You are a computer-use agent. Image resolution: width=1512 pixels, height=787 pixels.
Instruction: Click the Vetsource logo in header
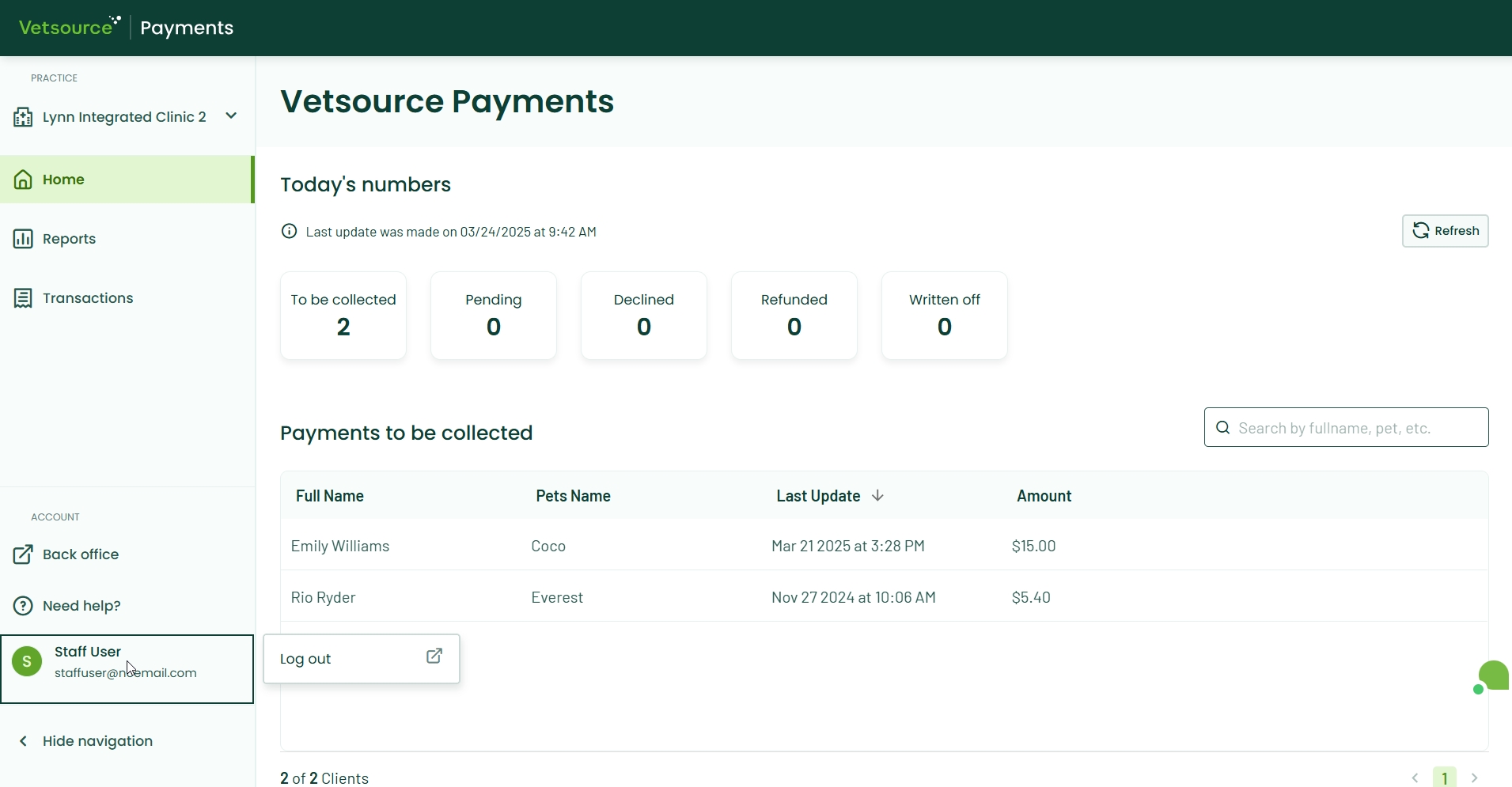click(x=70, y=27)
